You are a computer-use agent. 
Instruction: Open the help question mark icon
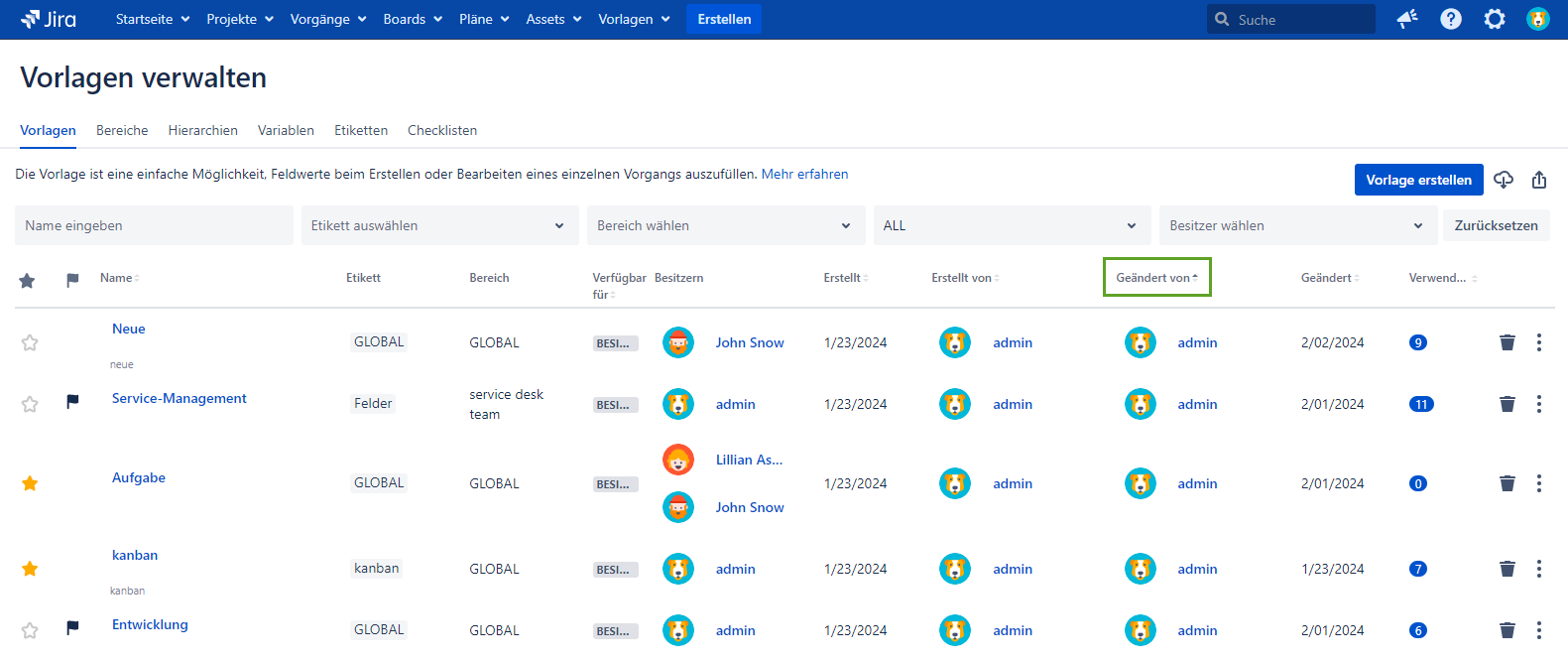coord(1451,19)
